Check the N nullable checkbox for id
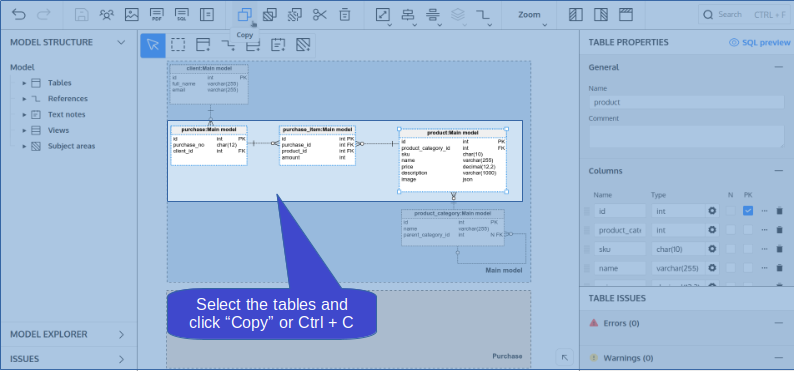 click(x=731, y=211)
